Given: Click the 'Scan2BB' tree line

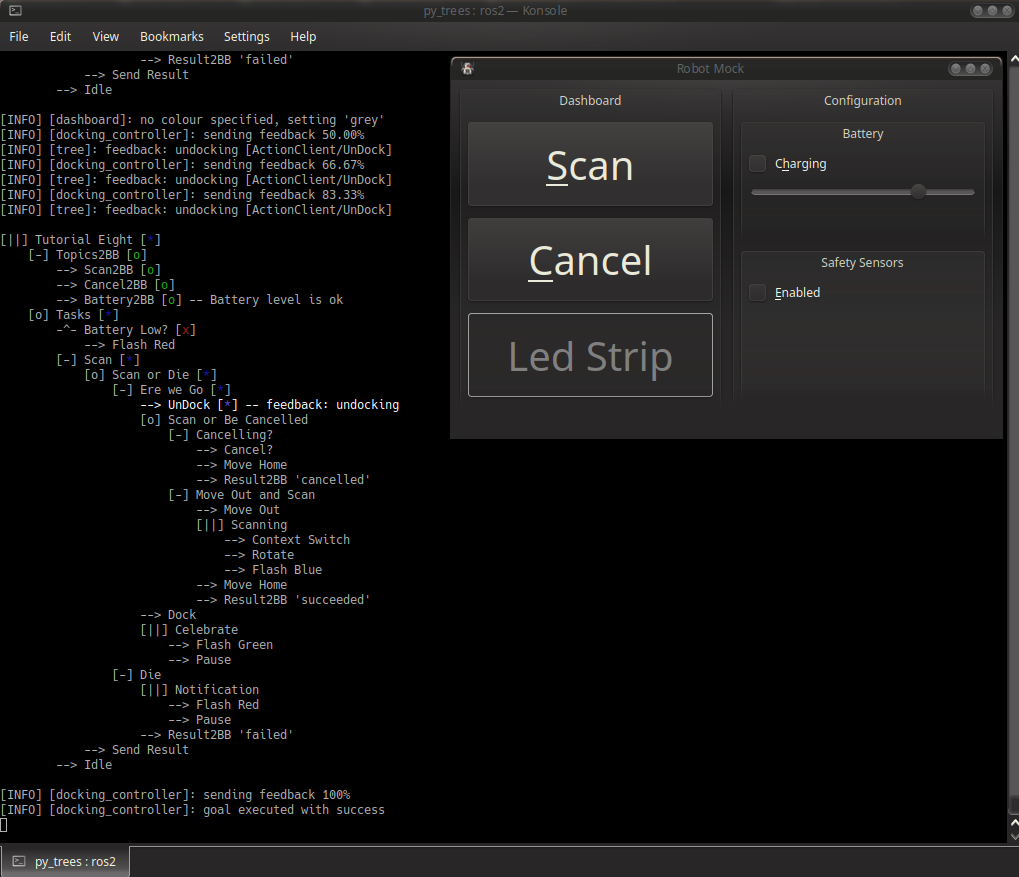Looking at the screenshot, I should pyautogui.click(x=109, y=270).
